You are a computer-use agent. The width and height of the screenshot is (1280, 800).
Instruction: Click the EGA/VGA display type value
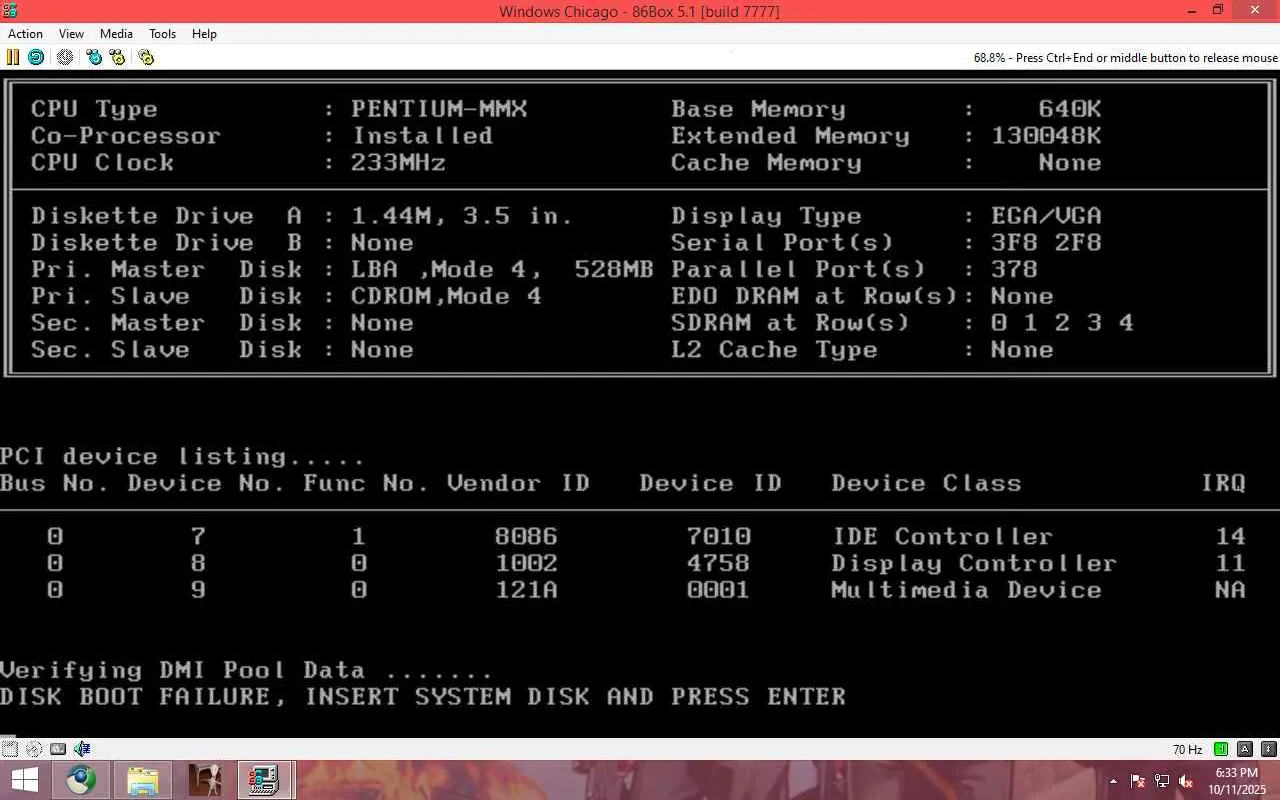[x=1046, y=216]
